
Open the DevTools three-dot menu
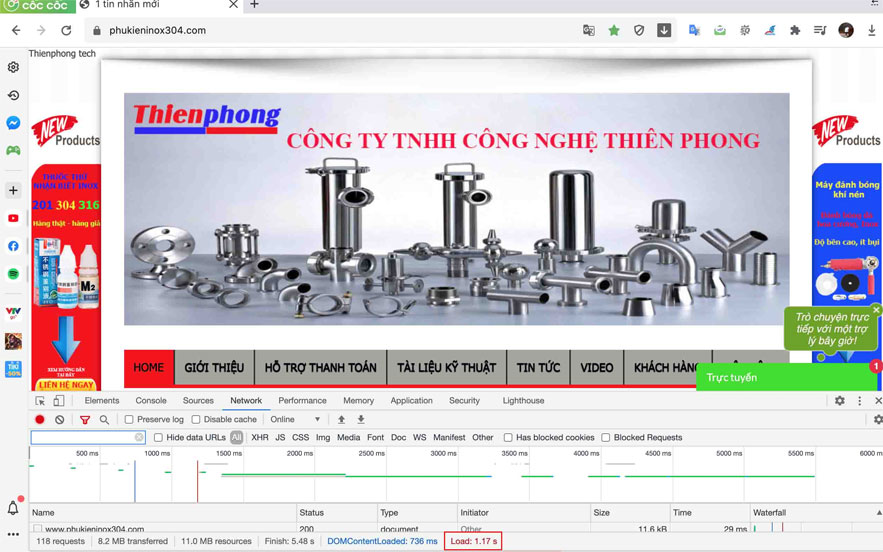pyautogui.click(x=859, y=400)
